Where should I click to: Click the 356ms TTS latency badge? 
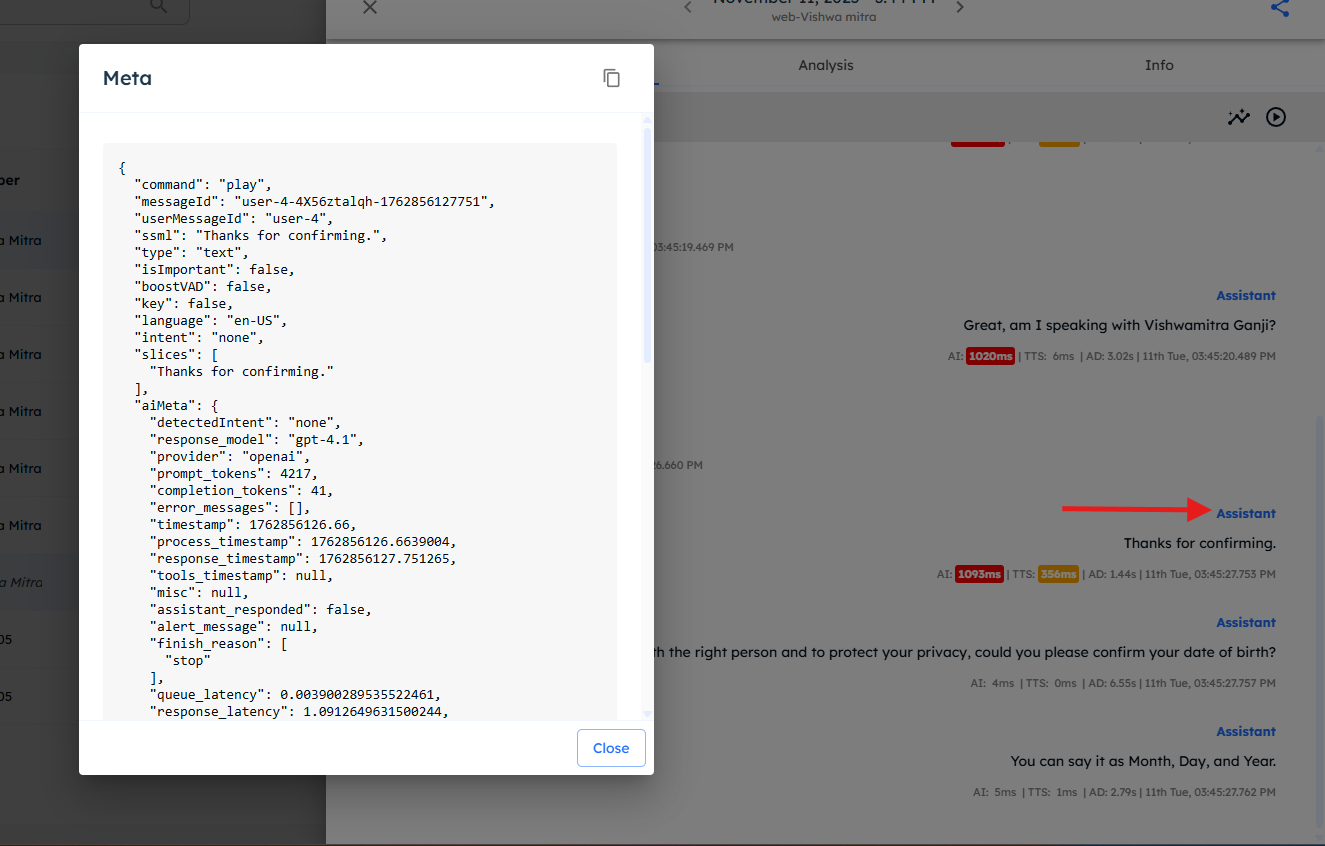1058,574
